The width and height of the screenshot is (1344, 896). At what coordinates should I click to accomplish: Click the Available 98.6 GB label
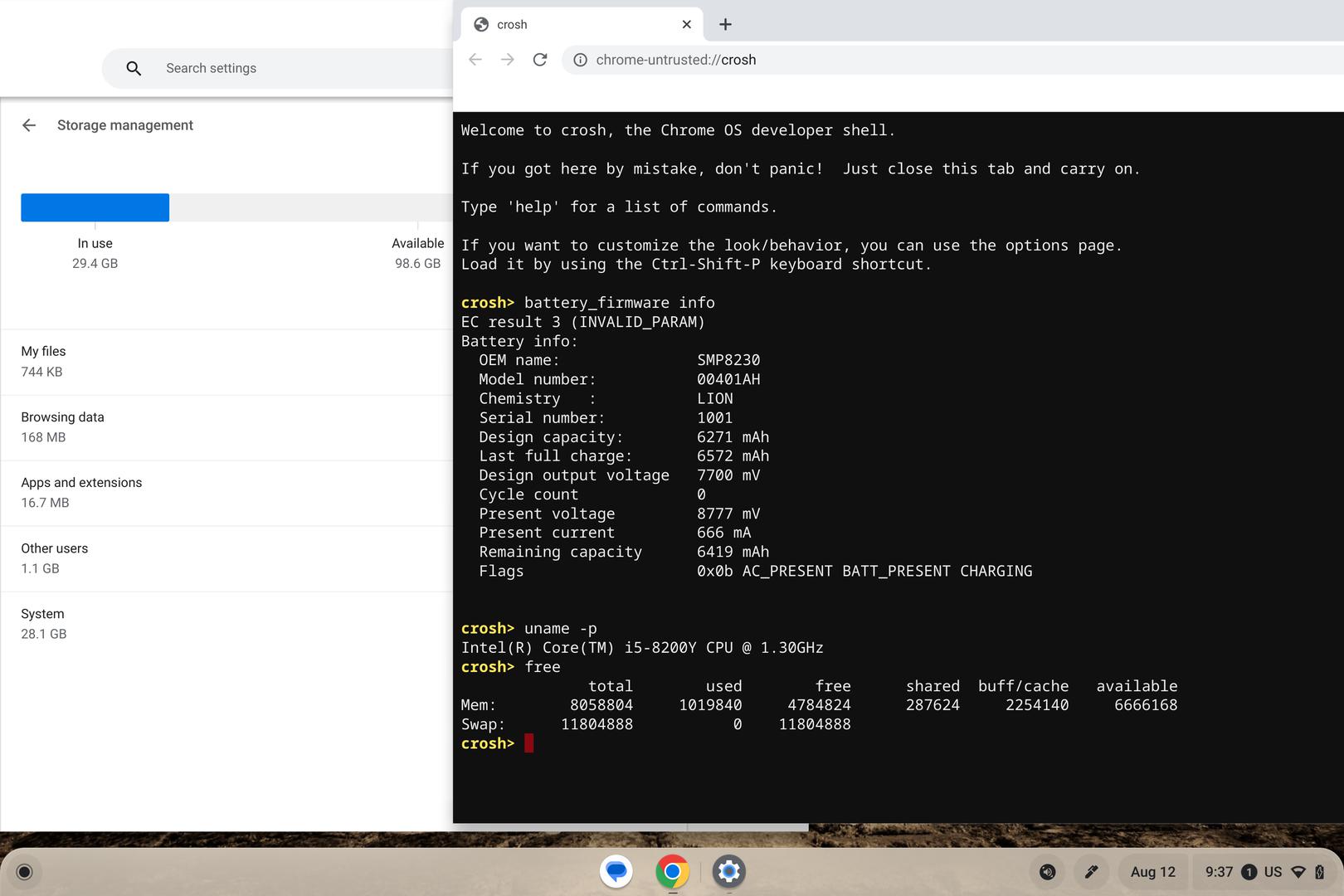418,253
